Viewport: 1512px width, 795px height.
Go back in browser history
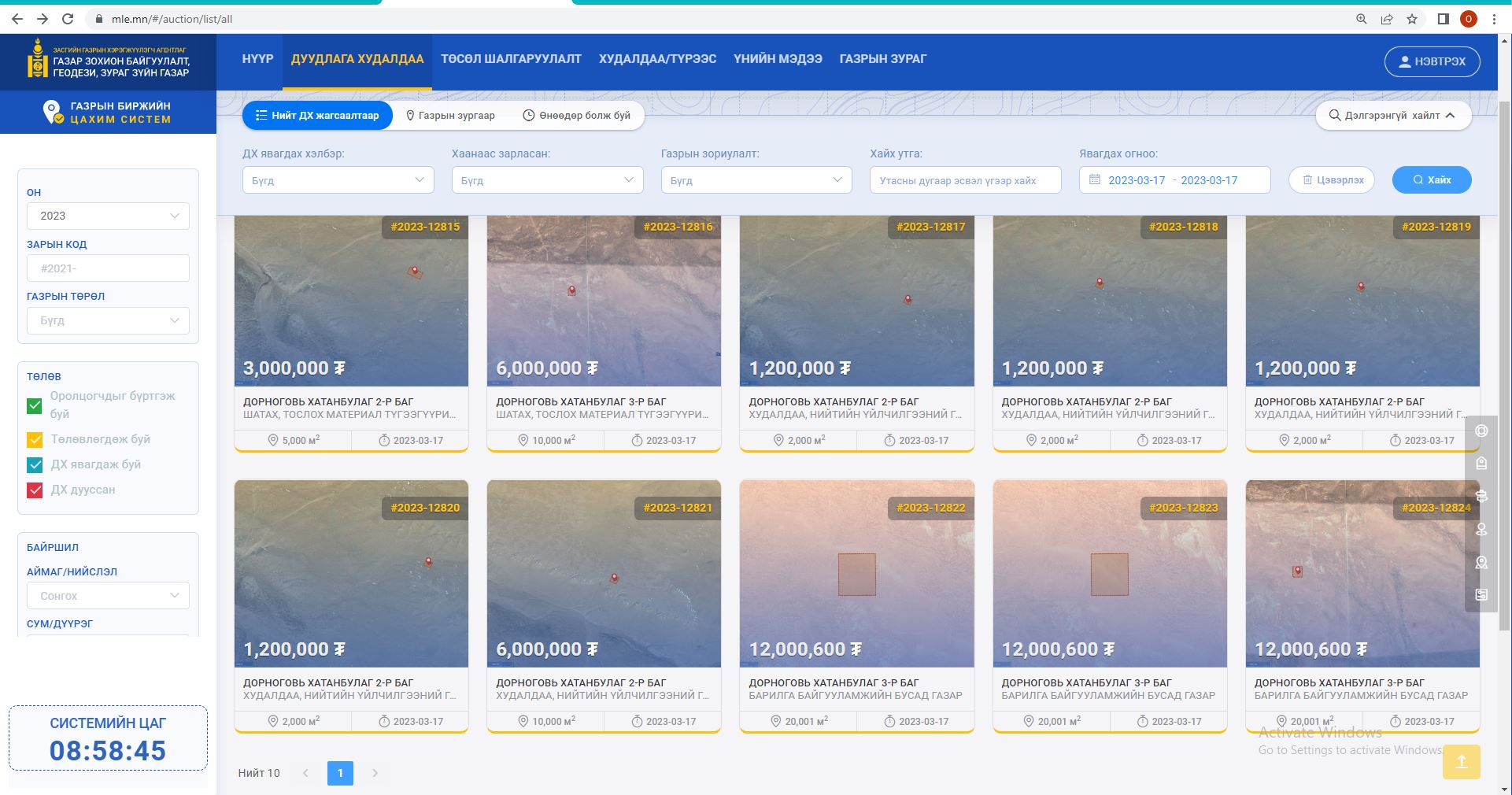point(17,19)
